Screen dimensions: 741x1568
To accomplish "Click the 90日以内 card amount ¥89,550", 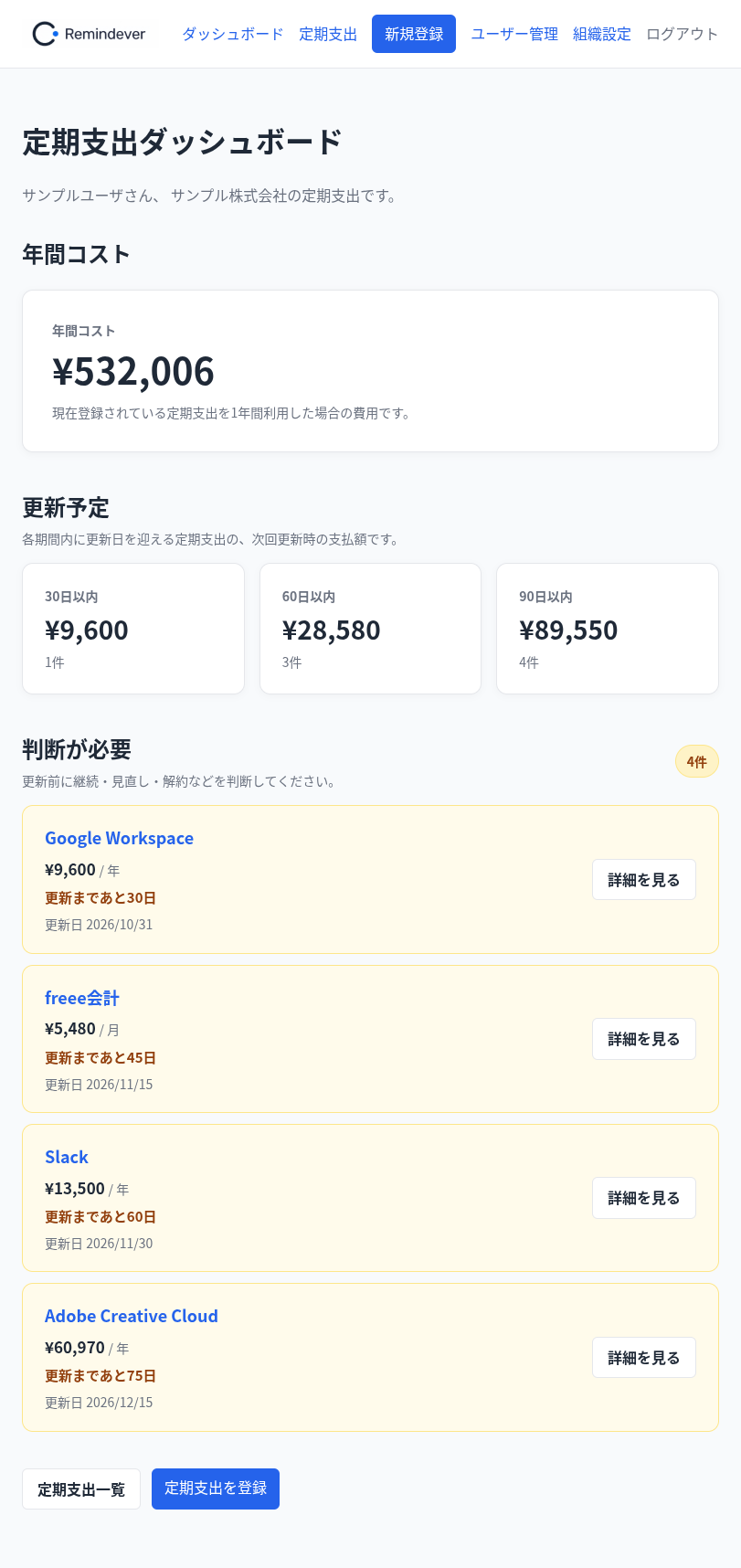I will click(568, 630).
